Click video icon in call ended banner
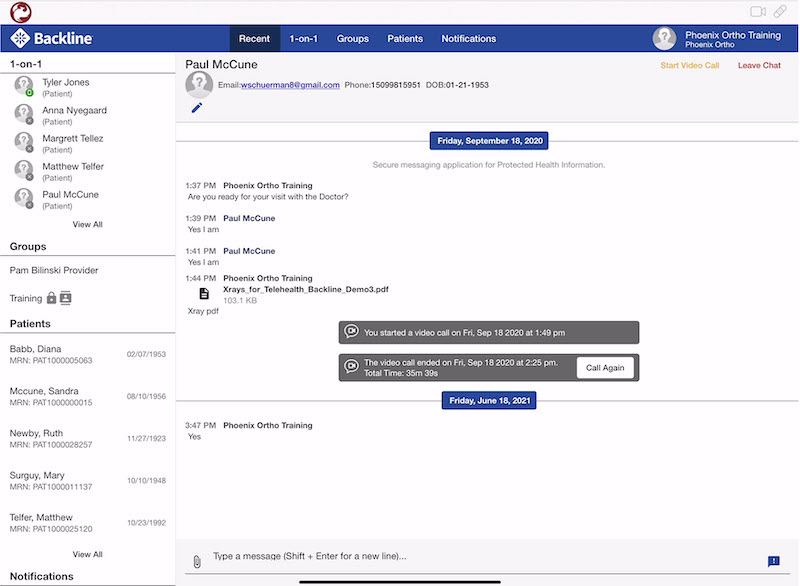Viewport: 800px width, 586px height. click(x=351, y=366)
